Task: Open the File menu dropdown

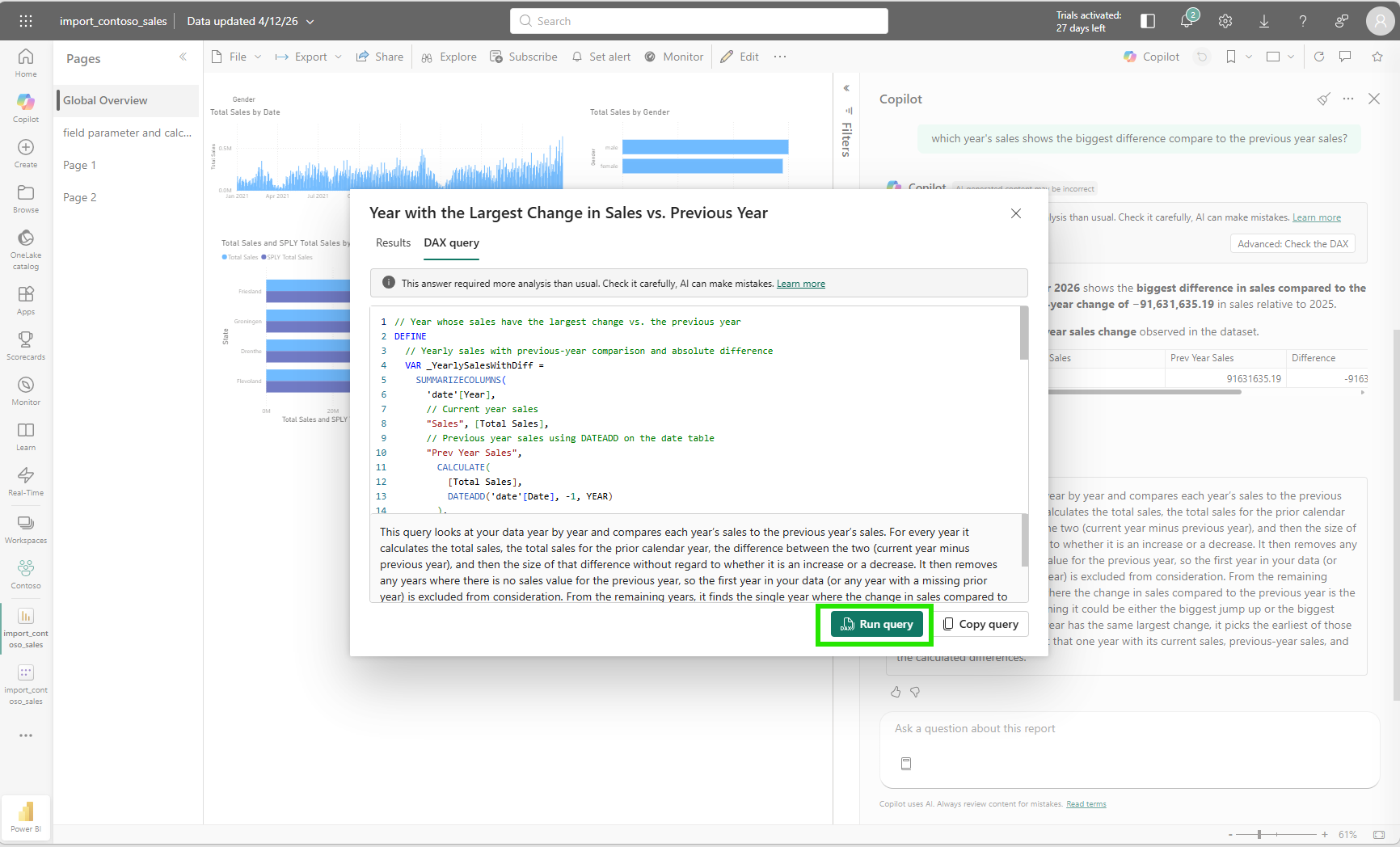Action: (236, 57)
